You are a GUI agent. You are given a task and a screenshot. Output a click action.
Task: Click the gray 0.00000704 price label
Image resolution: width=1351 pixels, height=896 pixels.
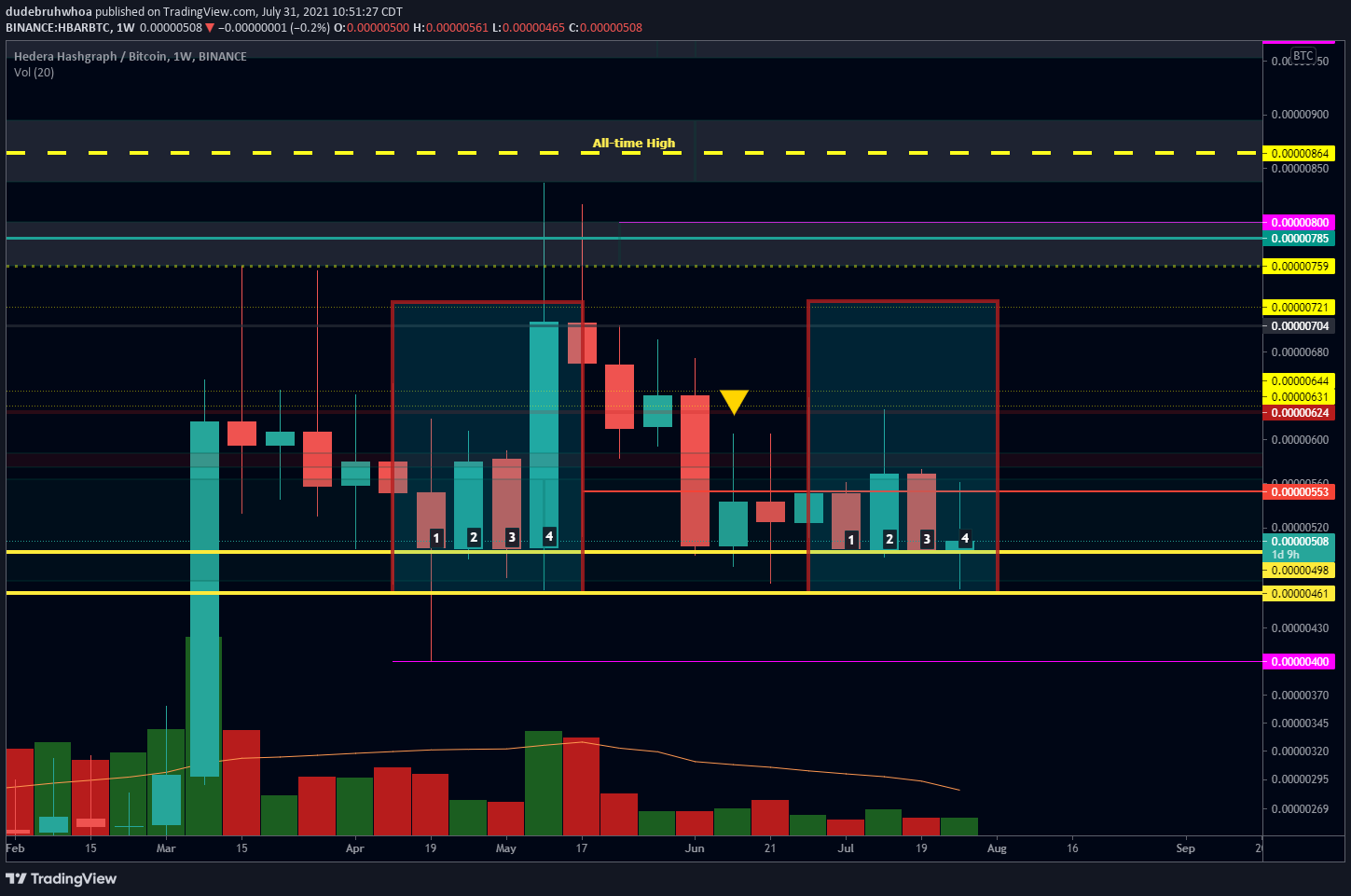coord(1298,326)
